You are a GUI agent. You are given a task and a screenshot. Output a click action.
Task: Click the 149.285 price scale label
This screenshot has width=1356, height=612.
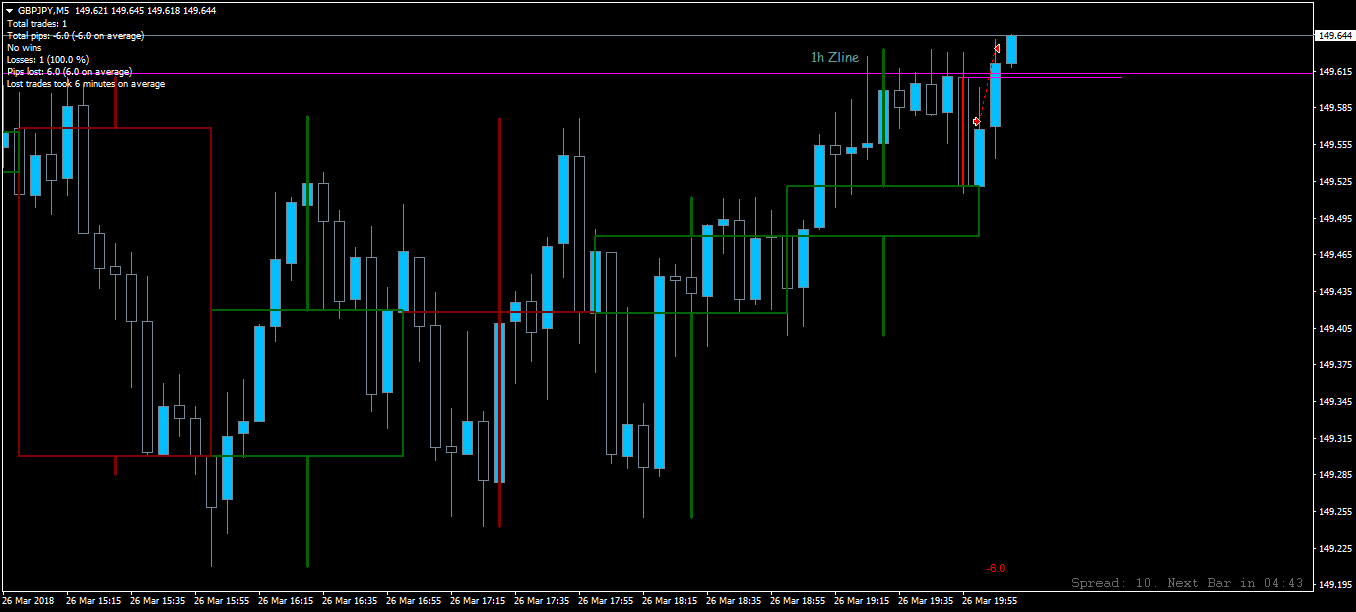pos(1335,475)
